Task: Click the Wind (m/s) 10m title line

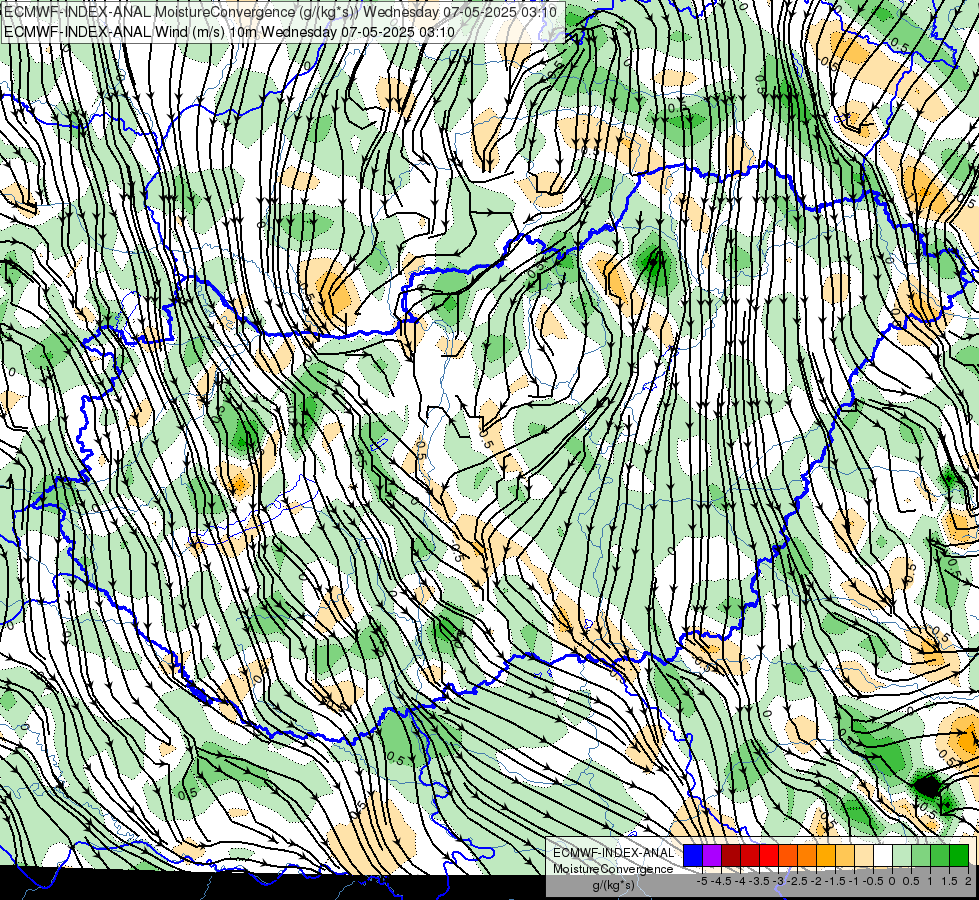Action: point(229,32)
